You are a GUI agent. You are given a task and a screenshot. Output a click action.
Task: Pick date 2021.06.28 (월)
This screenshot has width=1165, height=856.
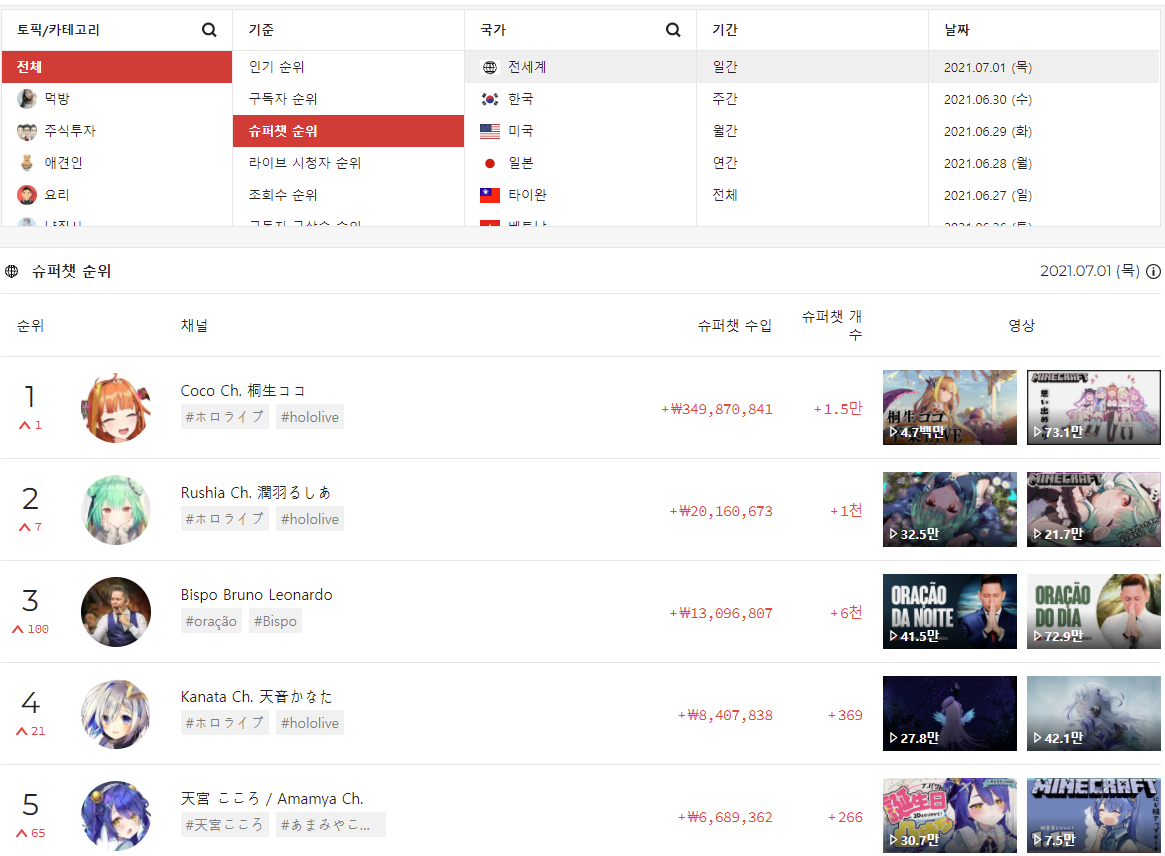click(1044, 163)
